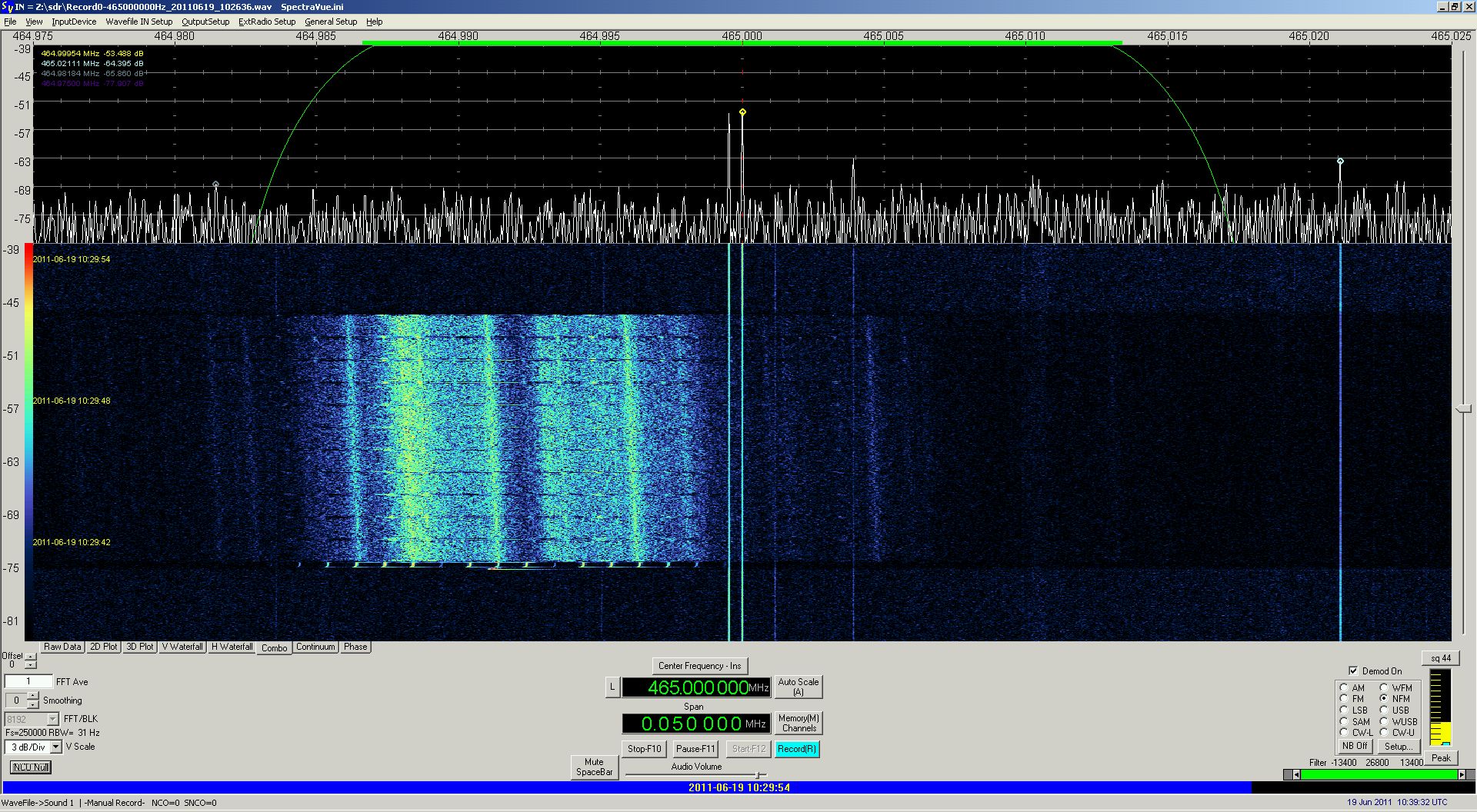1477x812 pixels.
Task: Switch to the 3D Plot tab
Action: click(x=139, y=647)
